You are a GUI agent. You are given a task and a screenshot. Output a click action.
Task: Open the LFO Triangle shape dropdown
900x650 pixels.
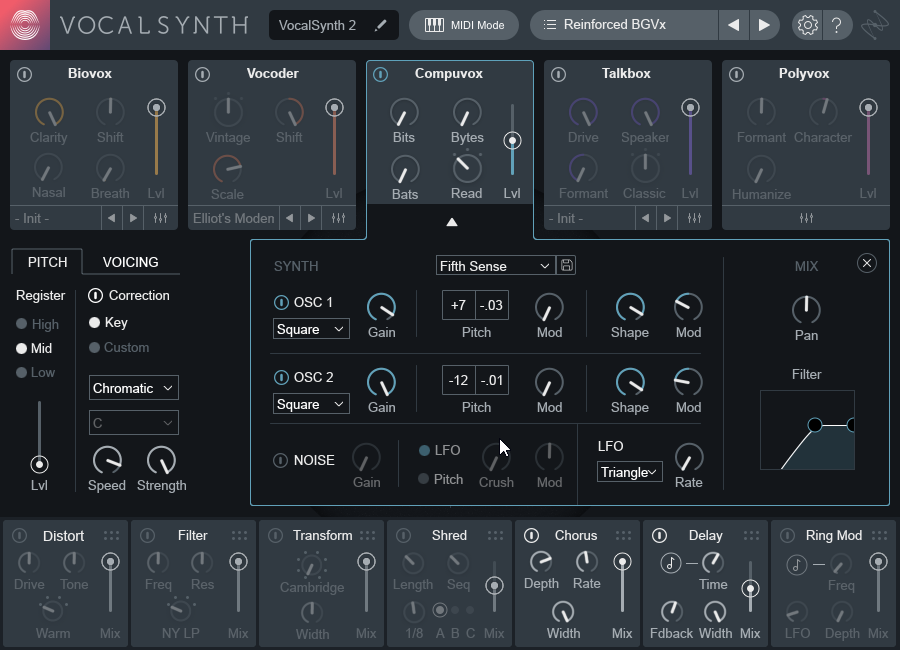630,472
